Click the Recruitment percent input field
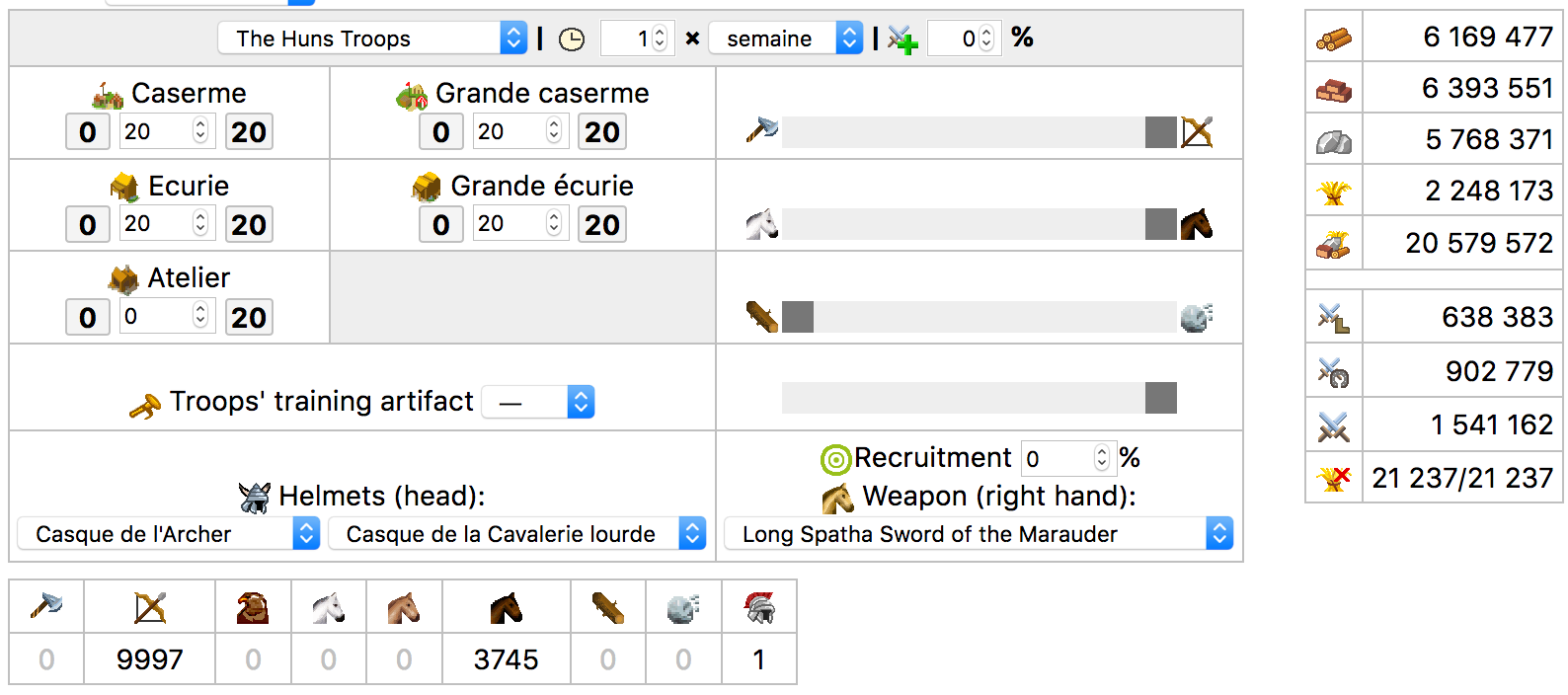This screenshot has height=695, width=1568. [x=1068, y=458]
